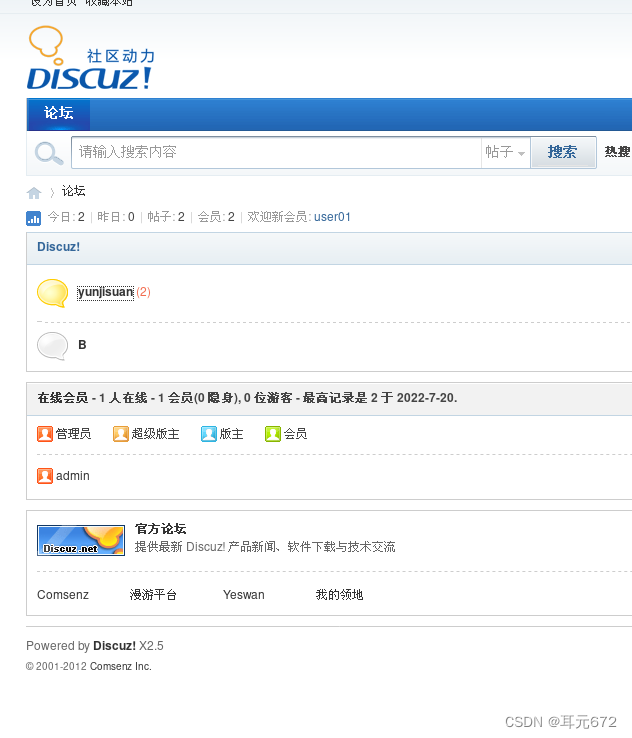
Task: Open the Comsenz friend link
Action: [63, 595]
